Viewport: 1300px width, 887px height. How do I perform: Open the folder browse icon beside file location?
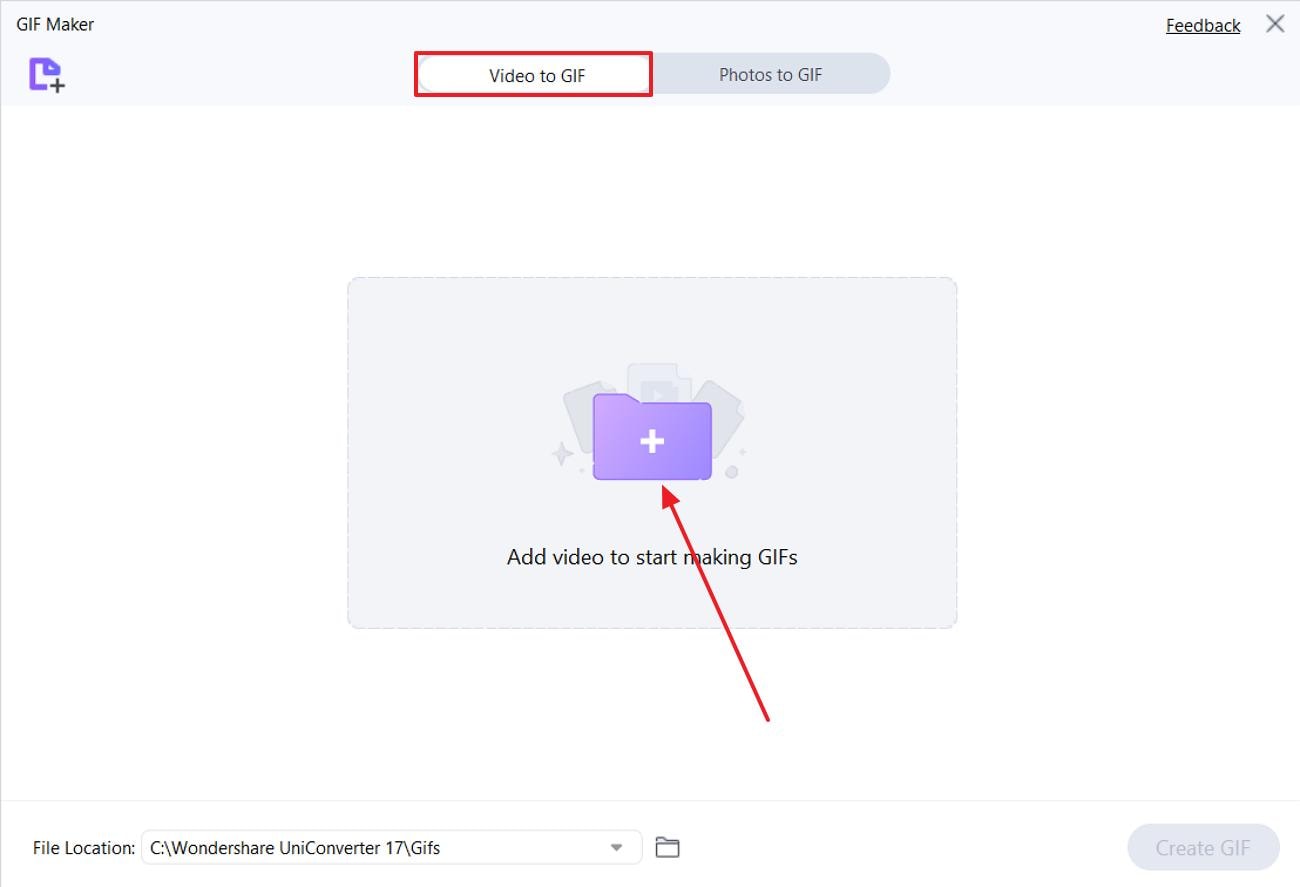[667, 847]
